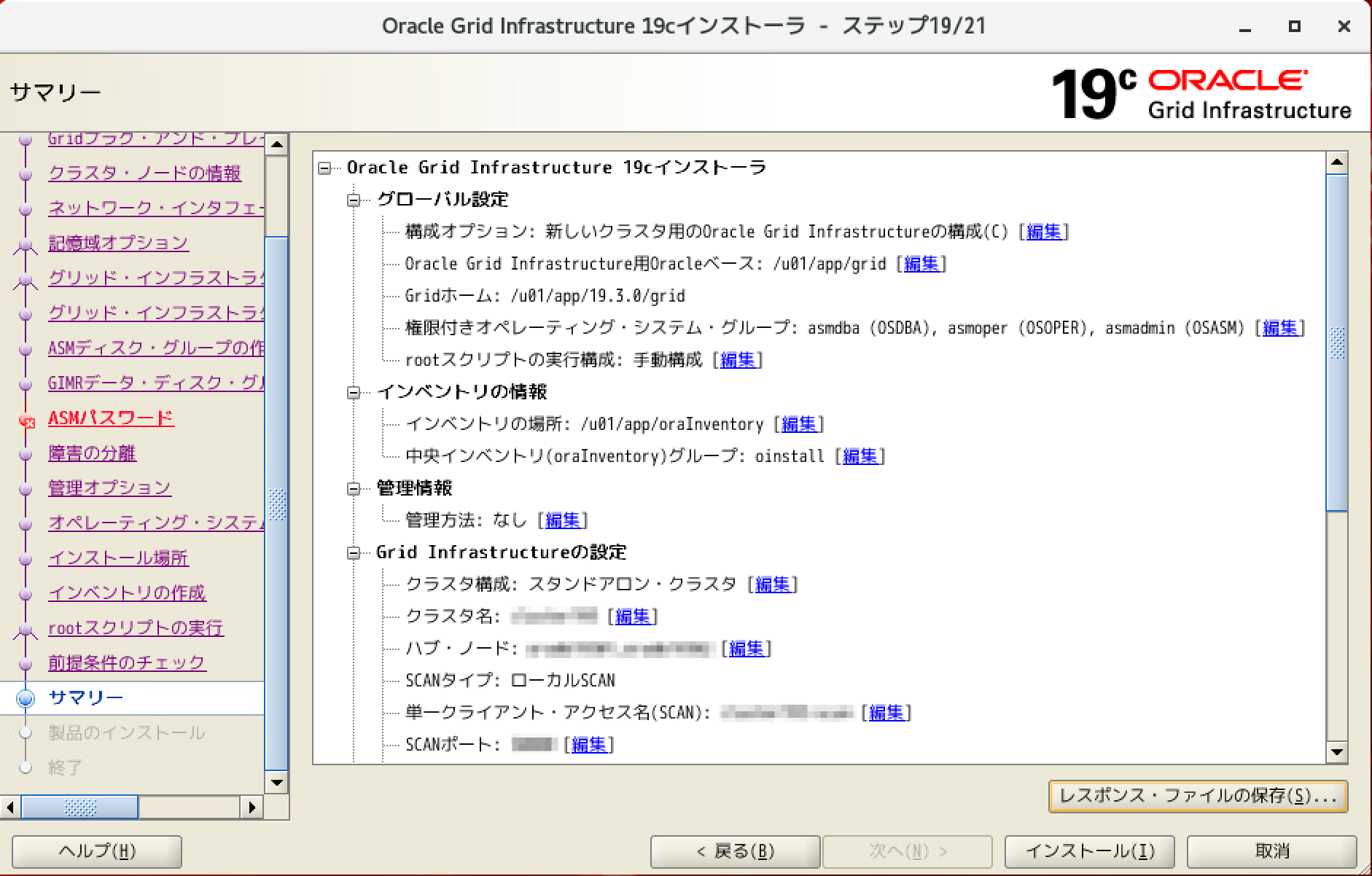Select the Gridホーム: /u01/app/19.3.0/grid row
Viewport: 1372px width, 876px height.
coord(545,296)
